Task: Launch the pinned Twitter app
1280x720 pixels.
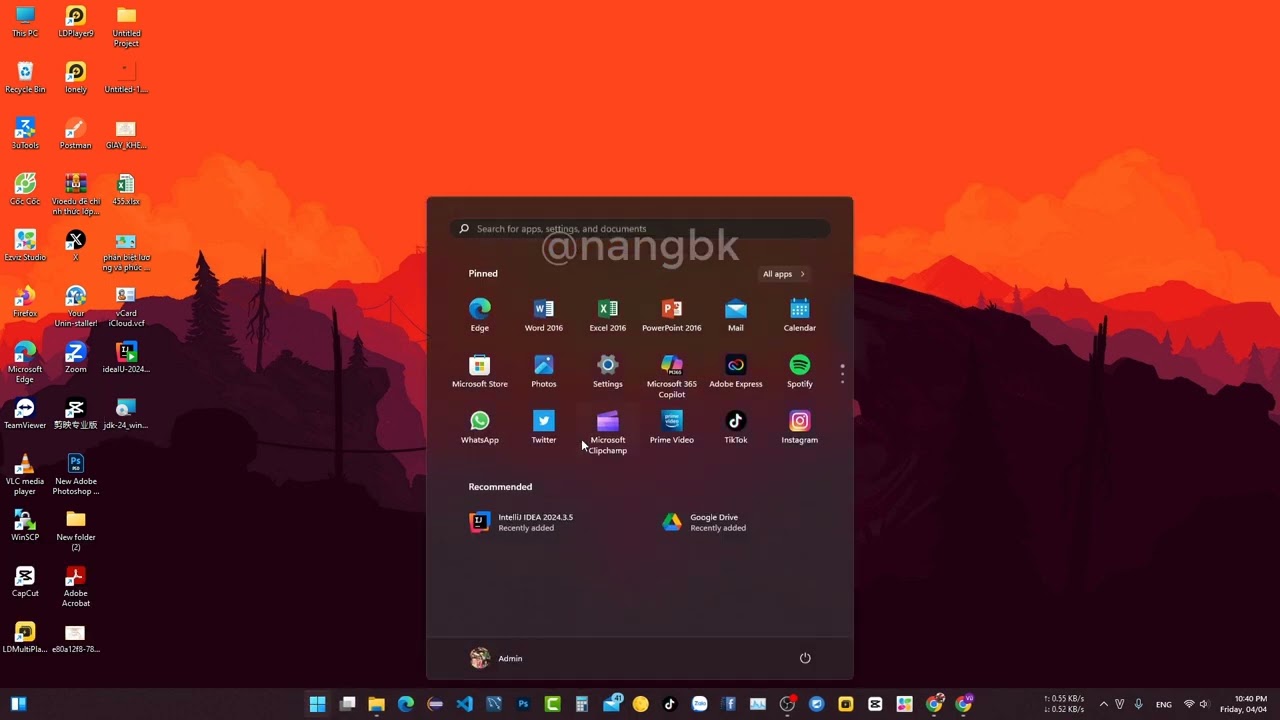Action: (544, 426)
